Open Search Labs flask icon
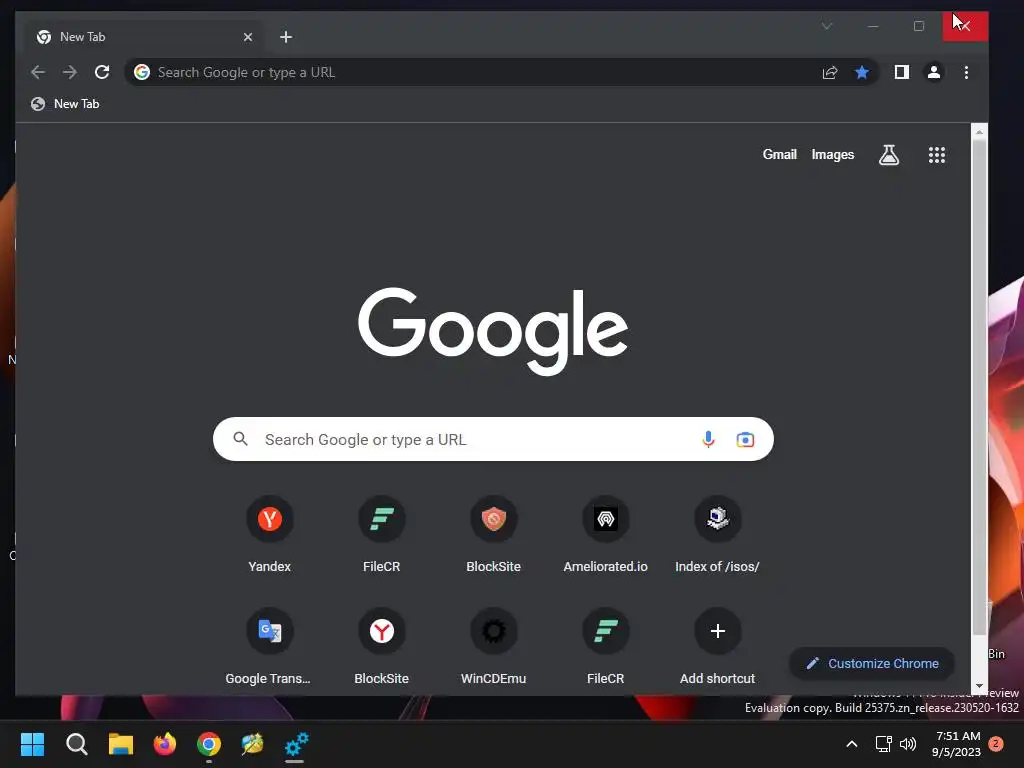Image resolution: width=1024 pixels, height=768 pixels. point(889,155)
